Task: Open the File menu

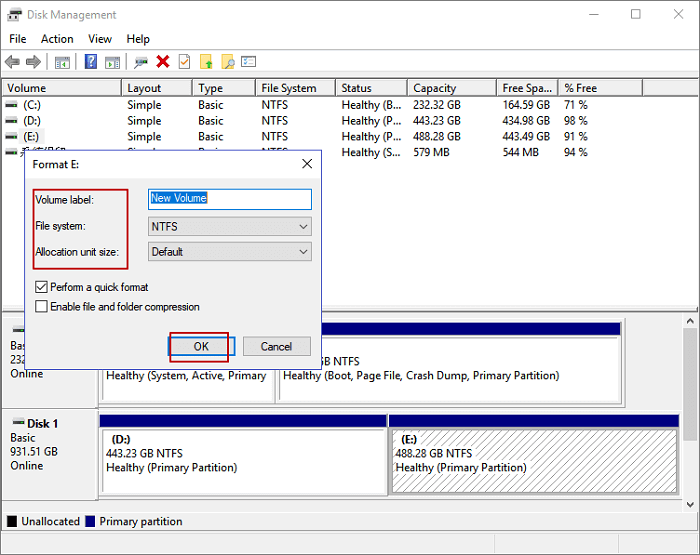Action: point(18,39)
